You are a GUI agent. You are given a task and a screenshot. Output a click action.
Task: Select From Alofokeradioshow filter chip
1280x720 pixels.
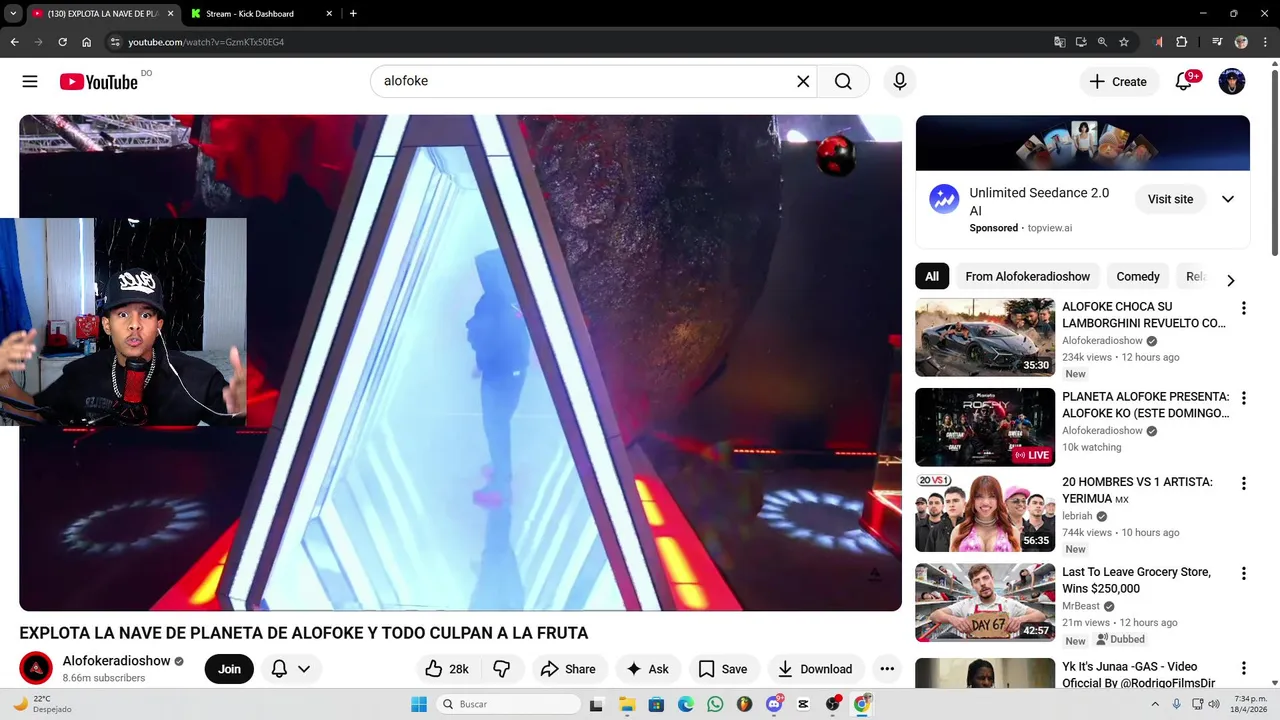click(1027, 277)
